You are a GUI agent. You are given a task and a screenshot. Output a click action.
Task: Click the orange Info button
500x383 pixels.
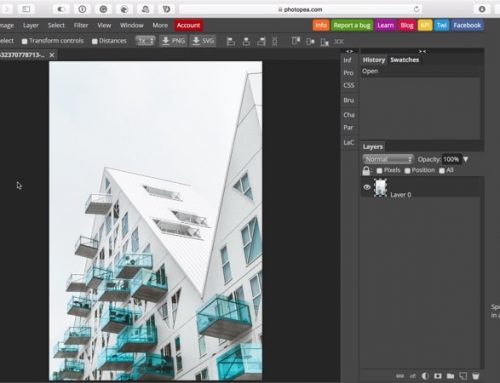pyautogui.click(x=321, y=25)
